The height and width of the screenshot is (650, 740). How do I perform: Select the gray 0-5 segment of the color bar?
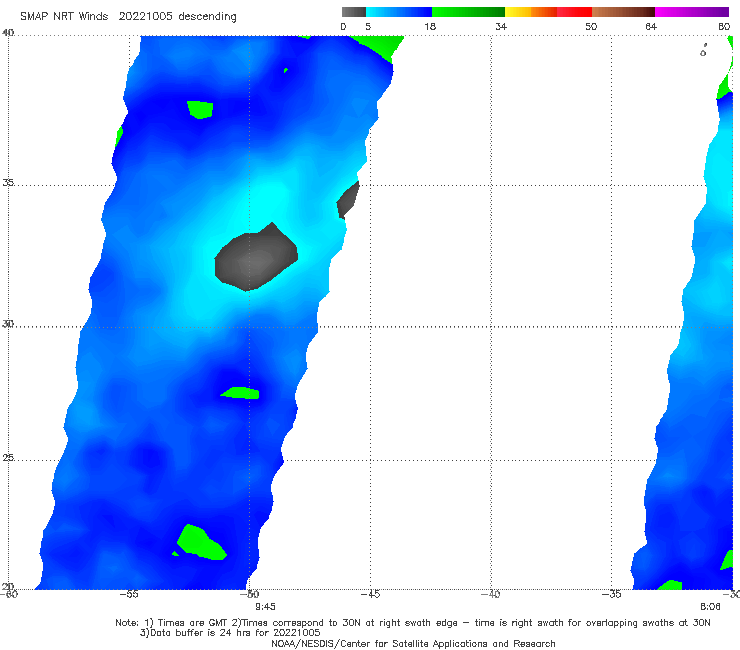(x=354, y=12)
